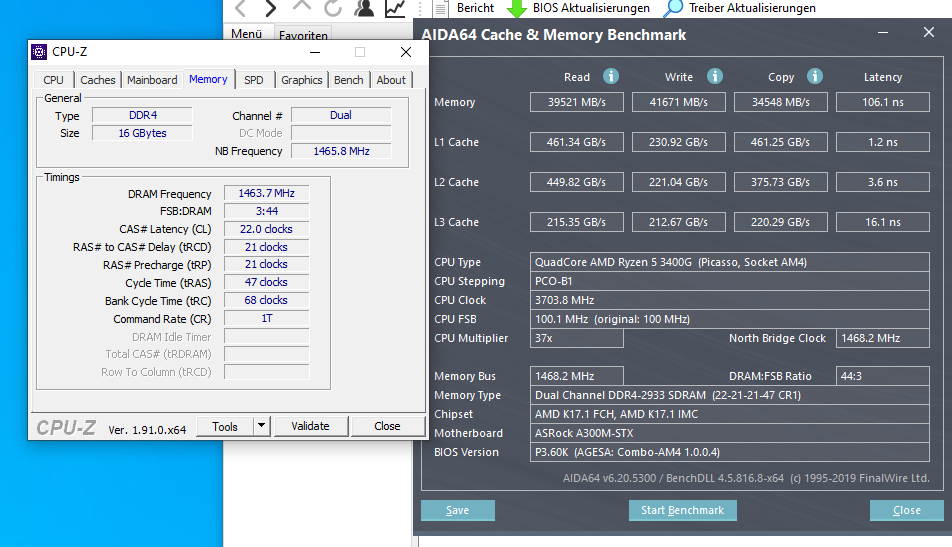Click the Write info icon in AIDA64
The height and width of the screenshot is (547, 952).
point(715,76)
